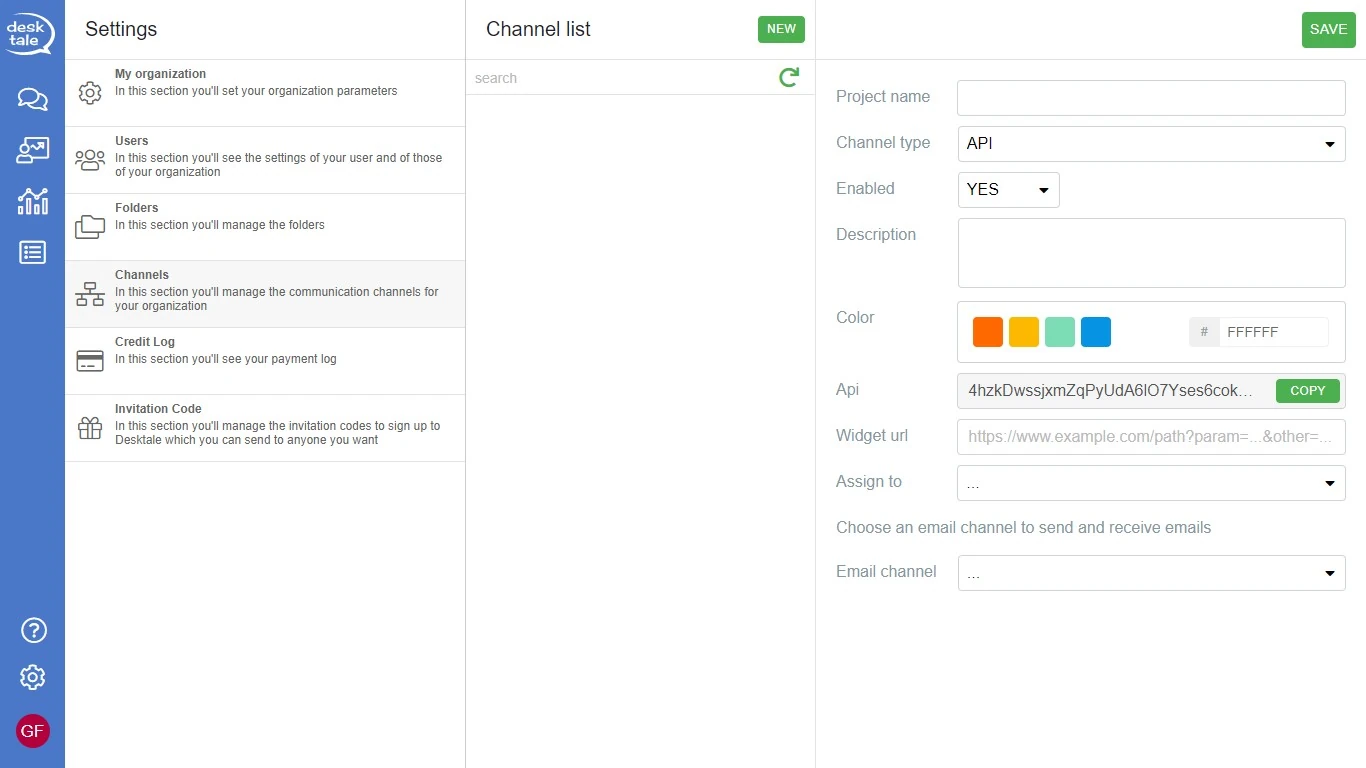Open the Email channel dropdown
The width and height of the screenshot is (1366, 768).
click(x=1151, y=573)
